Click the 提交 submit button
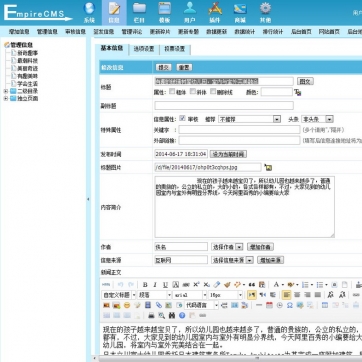This screenshot has height=362, width=362. [163, 67]
